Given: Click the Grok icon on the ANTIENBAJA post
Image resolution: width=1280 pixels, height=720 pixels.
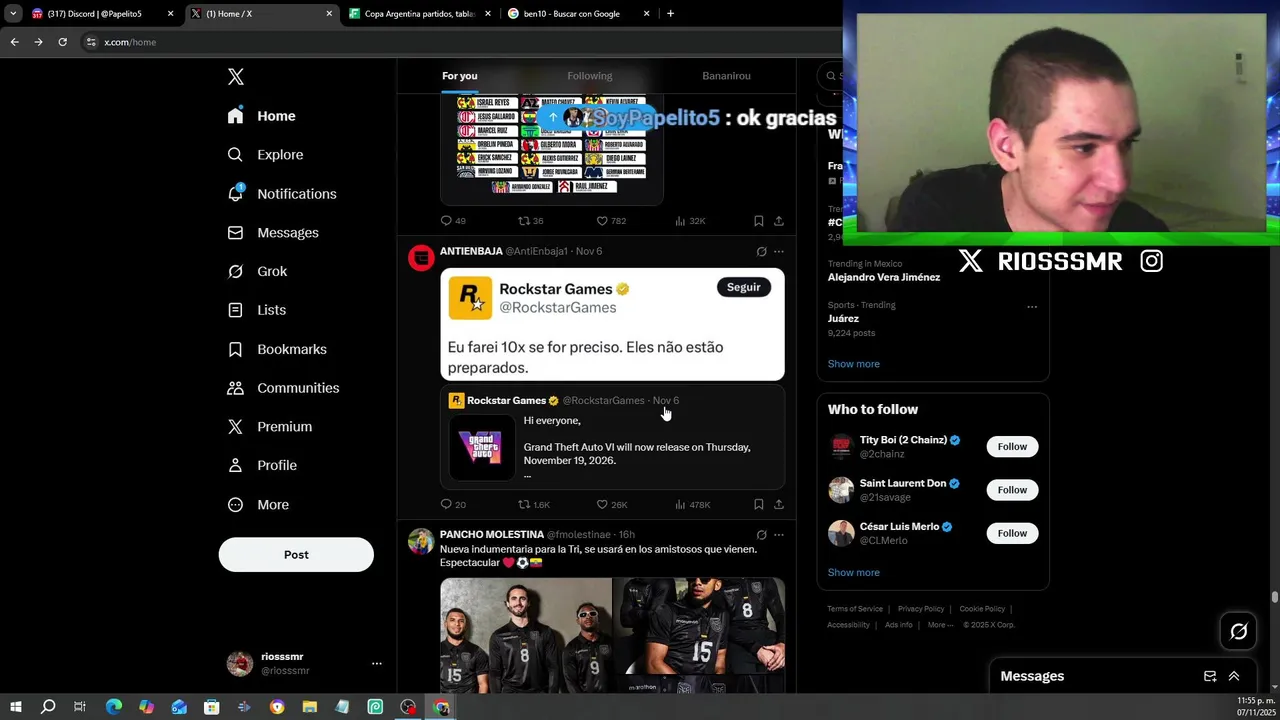Looking at the screenshot, I should (761, 252).
